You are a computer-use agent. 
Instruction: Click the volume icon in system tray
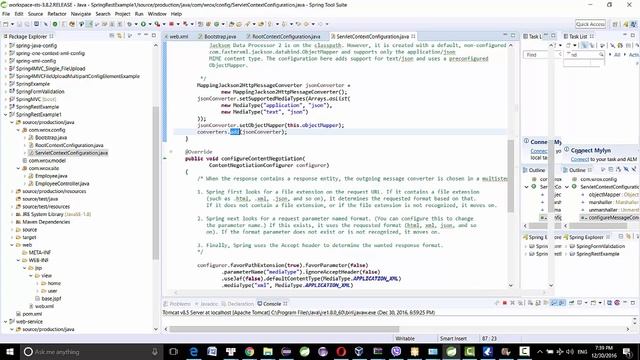570,351
